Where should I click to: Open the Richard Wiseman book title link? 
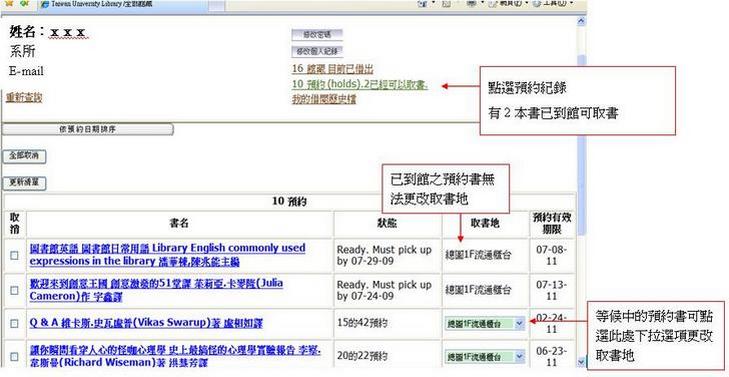pos(175,356)
